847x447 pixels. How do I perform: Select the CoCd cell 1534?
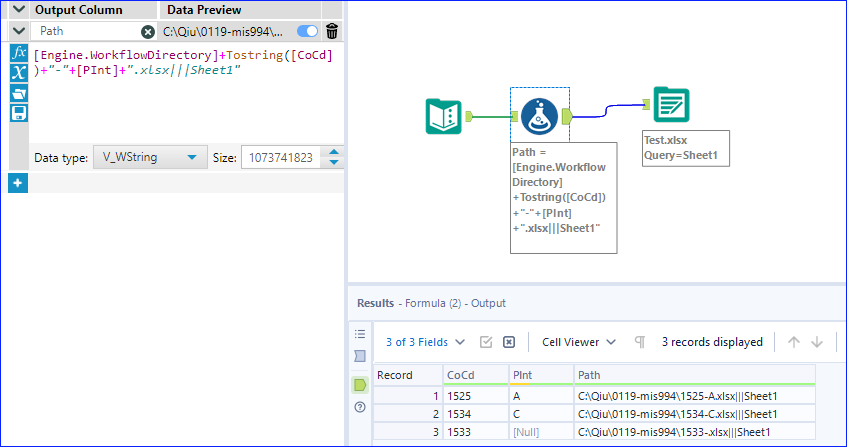tap(476, 414)
